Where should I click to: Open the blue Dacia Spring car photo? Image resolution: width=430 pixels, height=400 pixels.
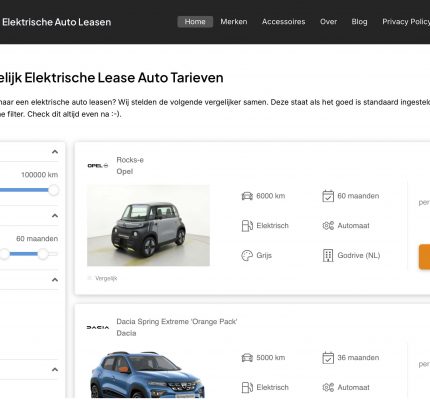[x=147, y=374]
